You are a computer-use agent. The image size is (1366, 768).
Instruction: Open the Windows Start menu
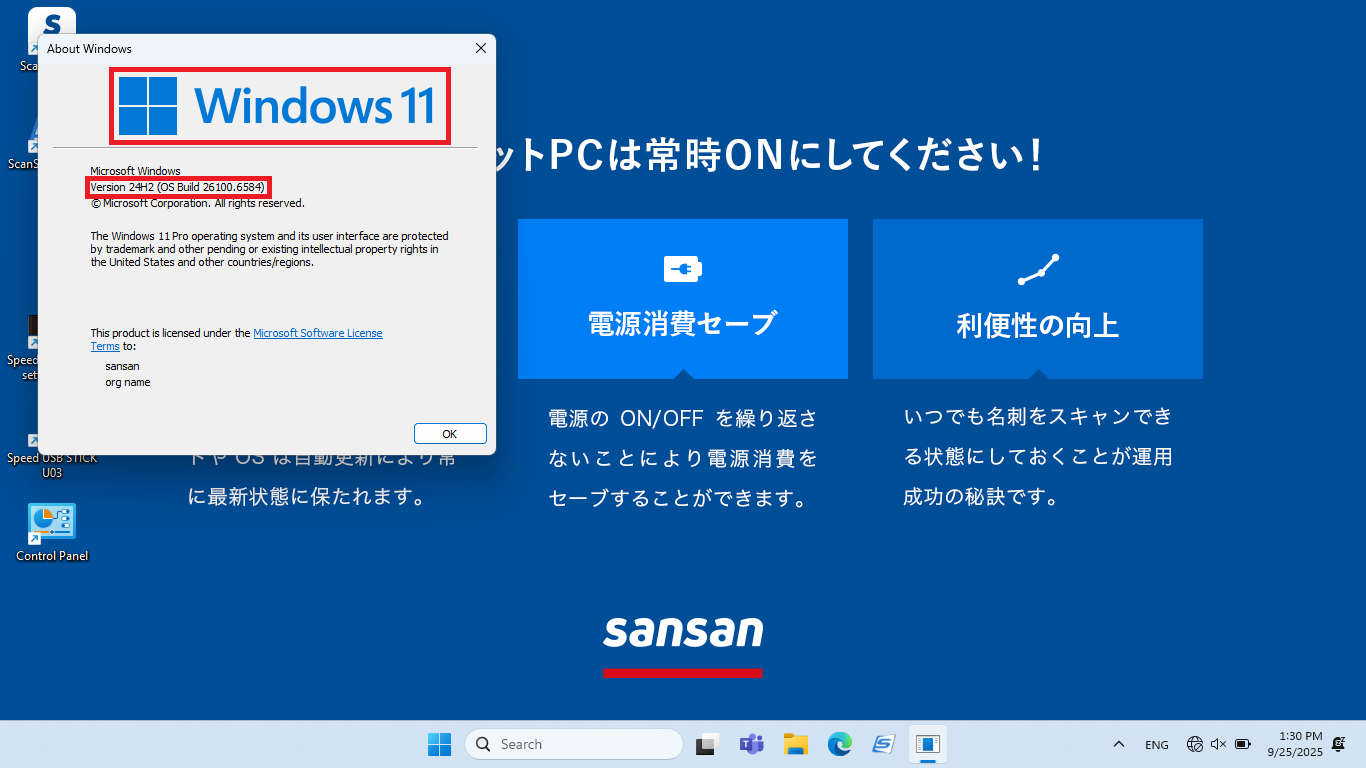point(439,744)
